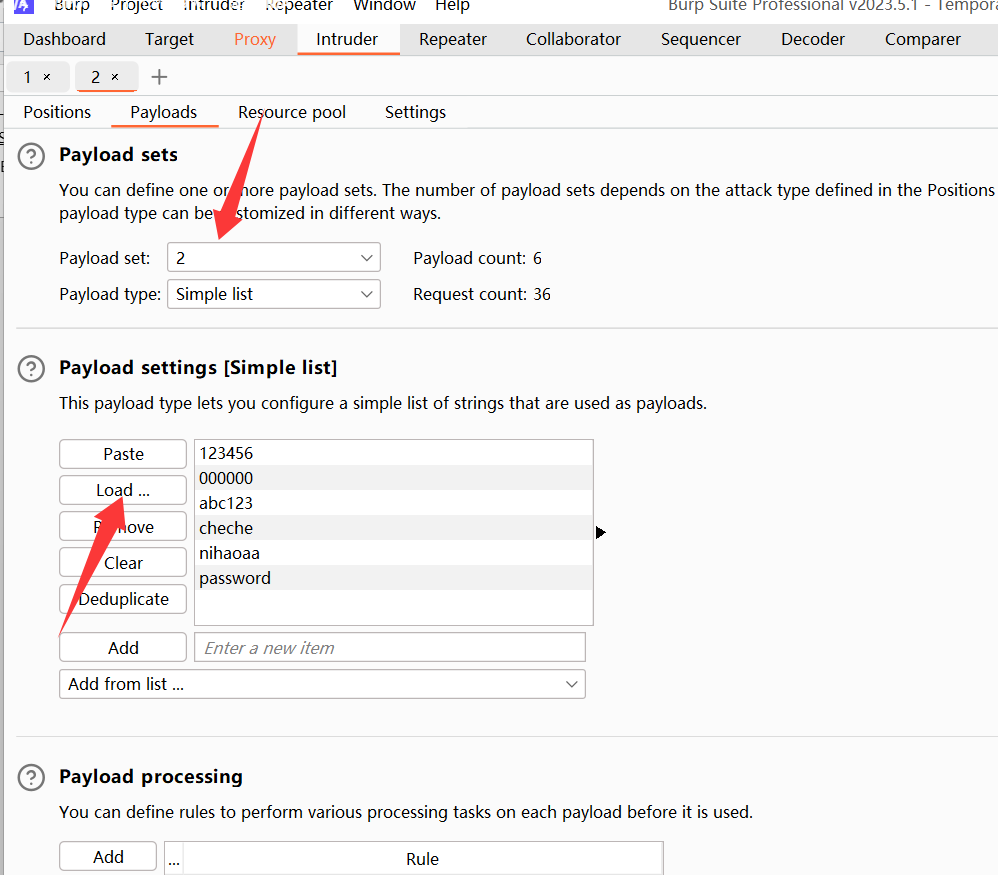Click the Deduplicate button
Viewport: 998px width, 875px height.
click(123, 599)
